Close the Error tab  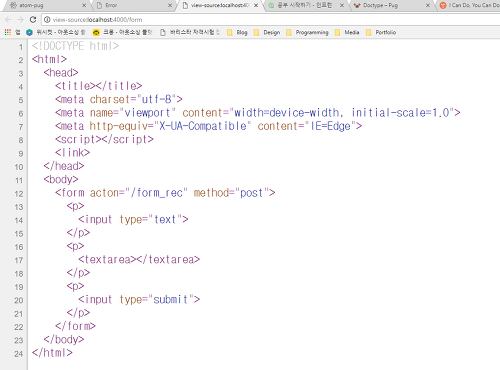tap(170, 5)
